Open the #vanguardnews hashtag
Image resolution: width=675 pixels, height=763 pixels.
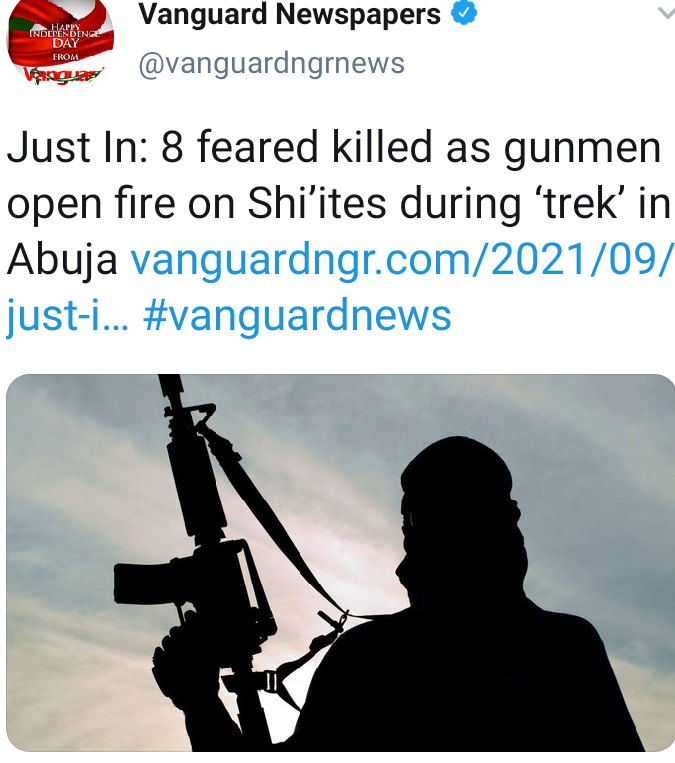pyautogui.click(x=297, y=315)
